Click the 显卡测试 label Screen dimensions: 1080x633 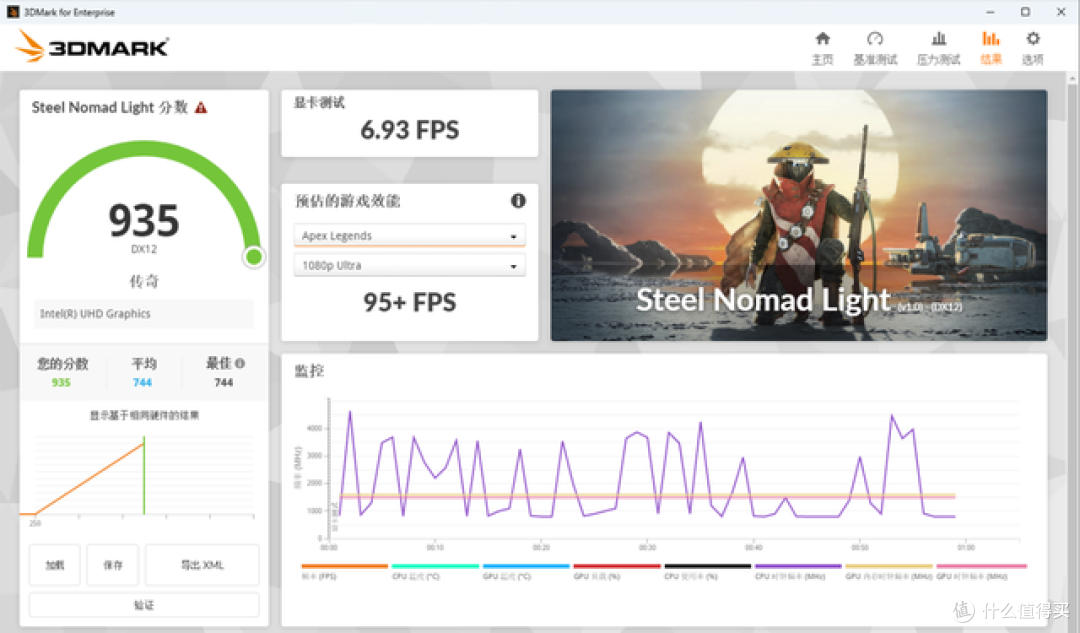tap(319, 103)
